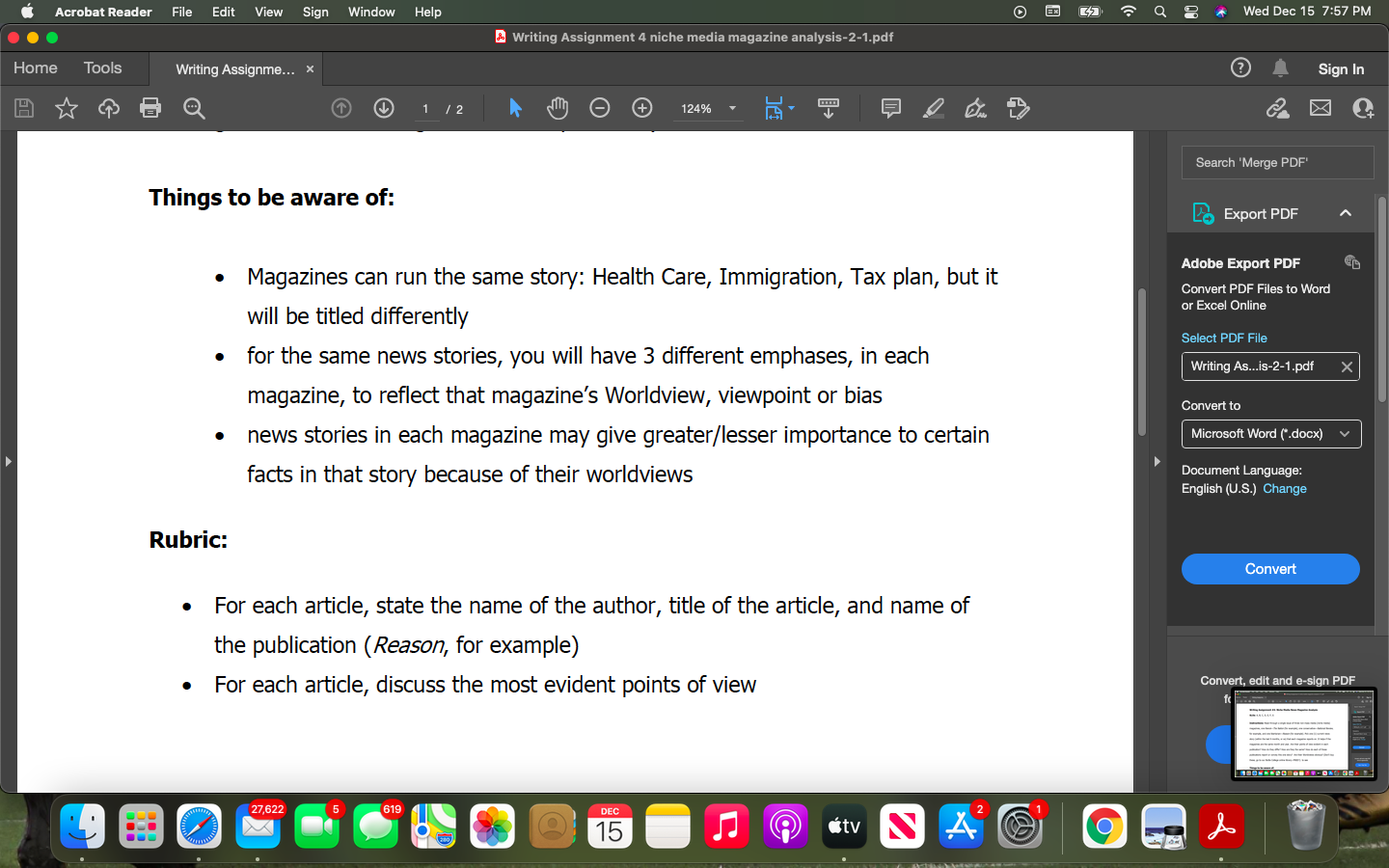Click the right panel scrollbar
Screen dimensions: 1389x868
[x=1382, y=299]
